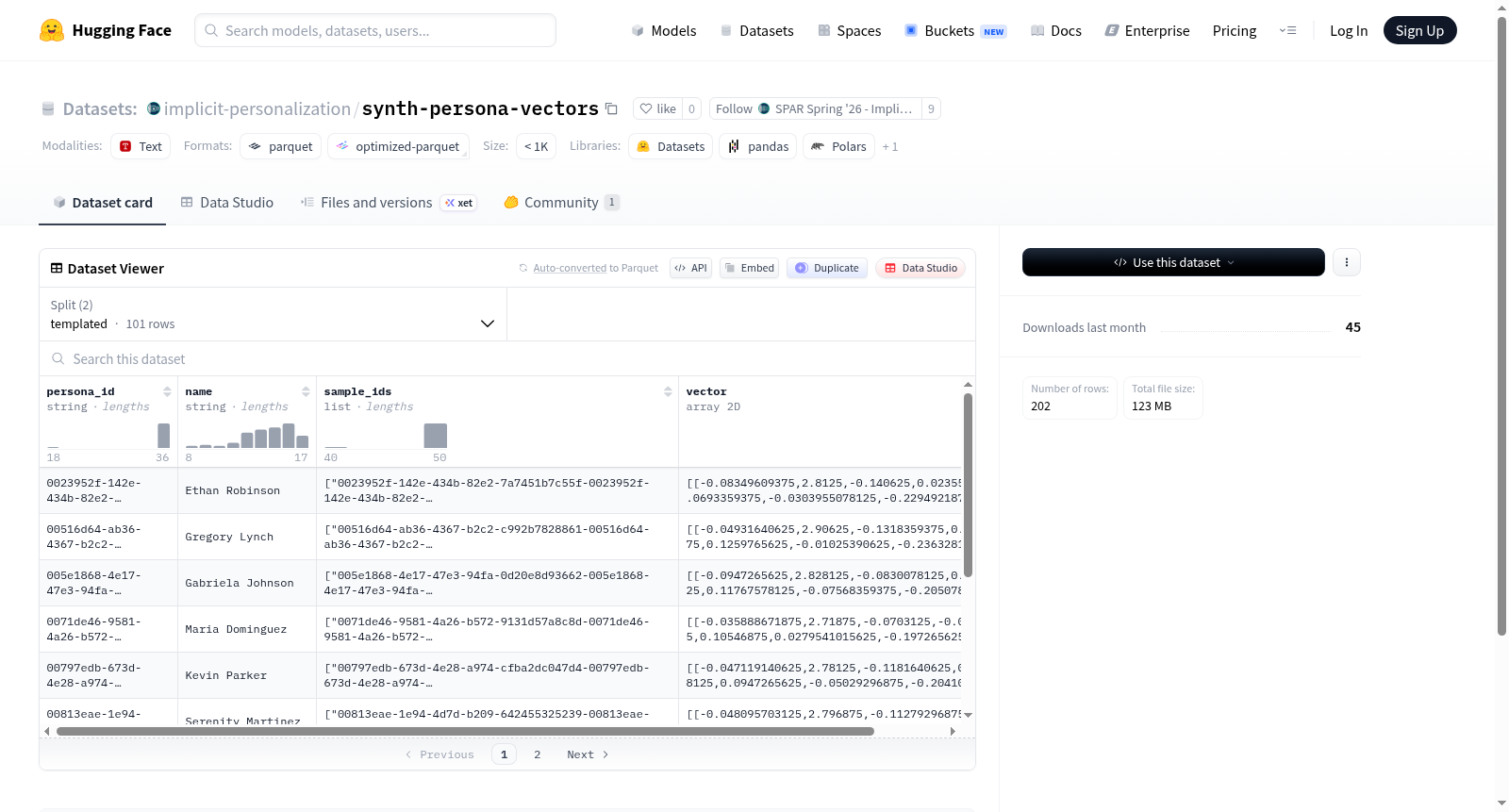This screenshot has width=1509, height=812.
Task: Click the table horizontal scrollbar
Action: coord(465,731)
